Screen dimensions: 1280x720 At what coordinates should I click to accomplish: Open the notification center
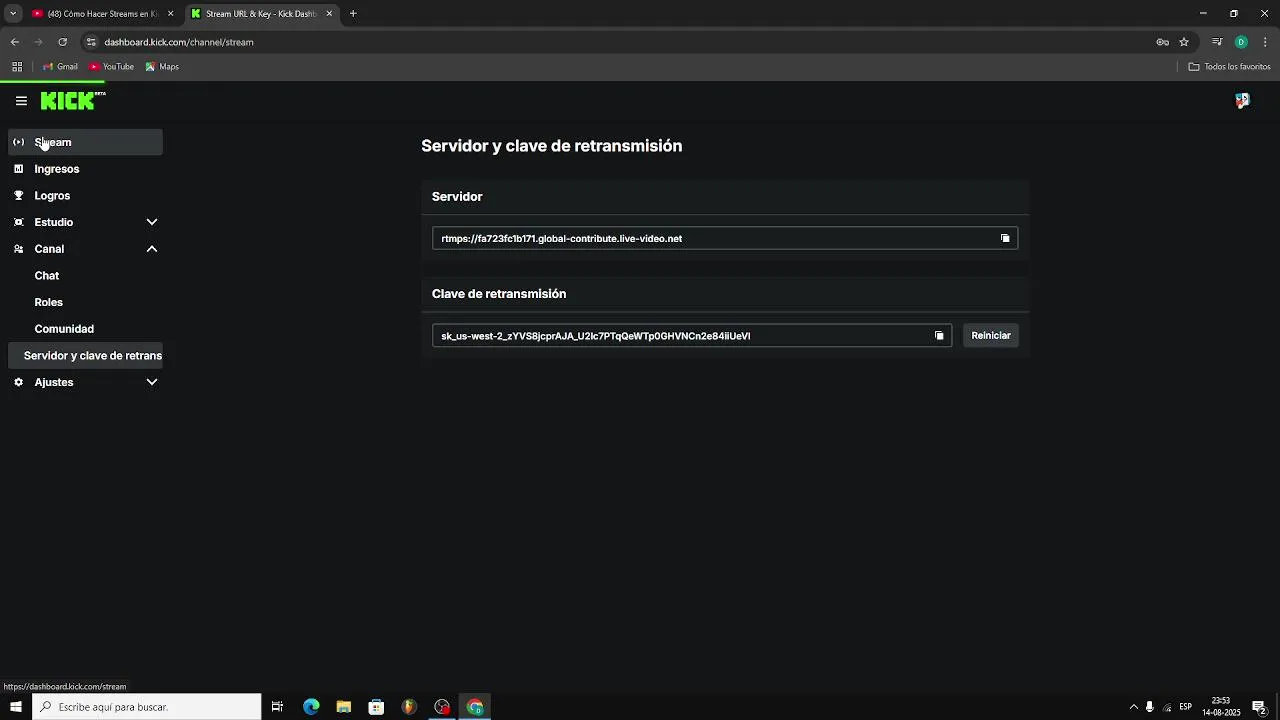point(1260,707)
